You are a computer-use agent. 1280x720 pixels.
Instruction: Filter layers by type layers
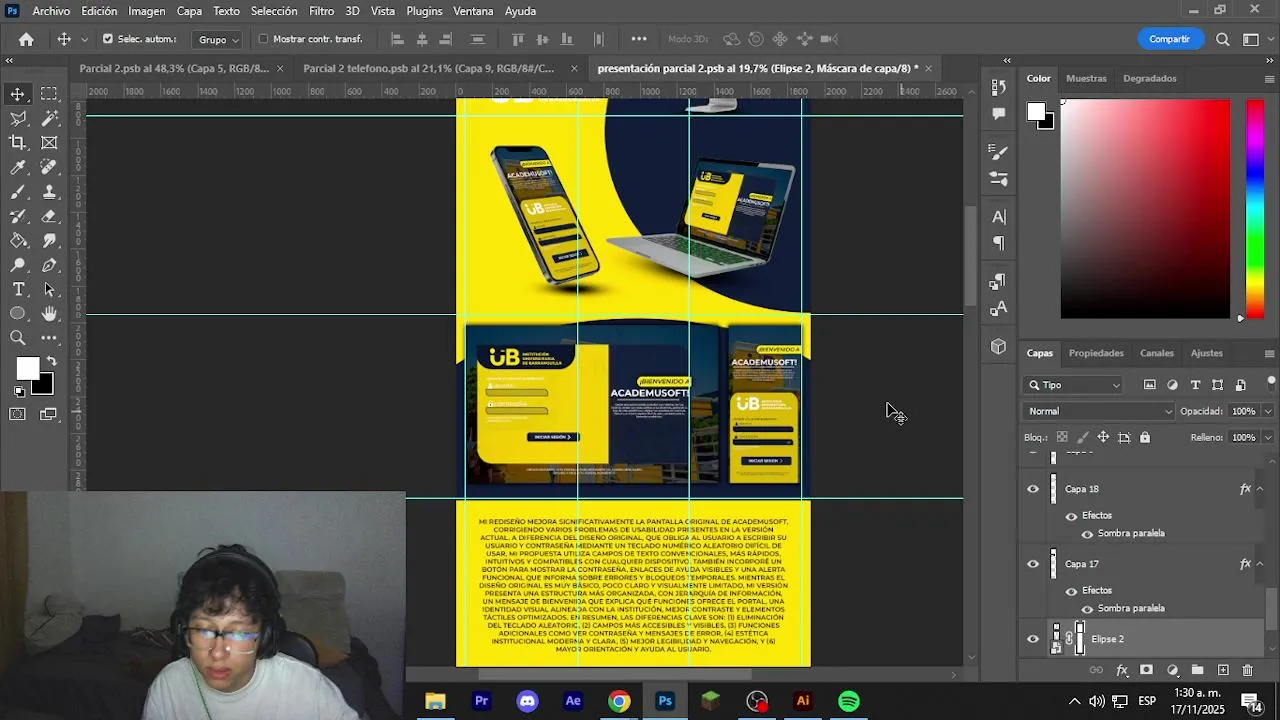1195,385
